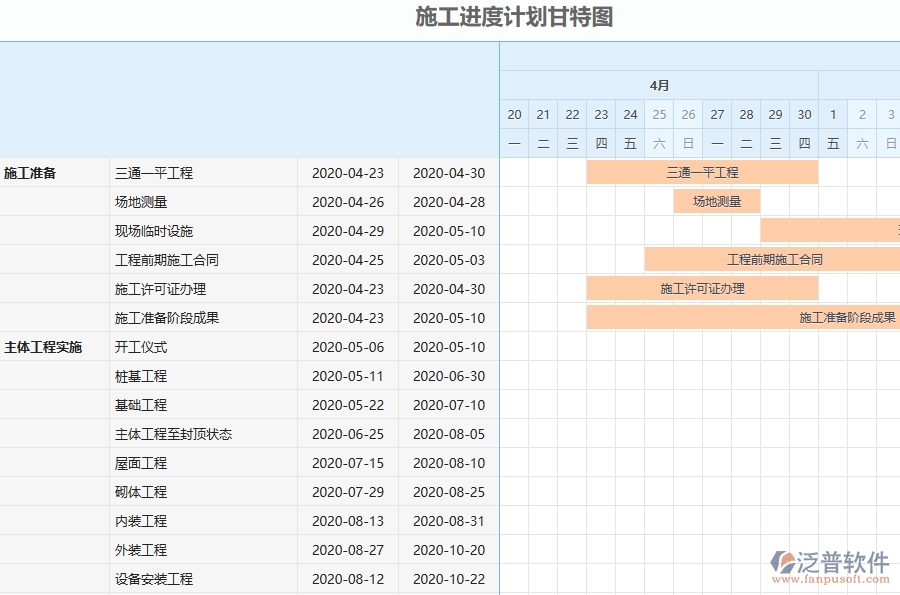
Task: Select date column 20 in the timeline
Action: (x=514, y=114)
